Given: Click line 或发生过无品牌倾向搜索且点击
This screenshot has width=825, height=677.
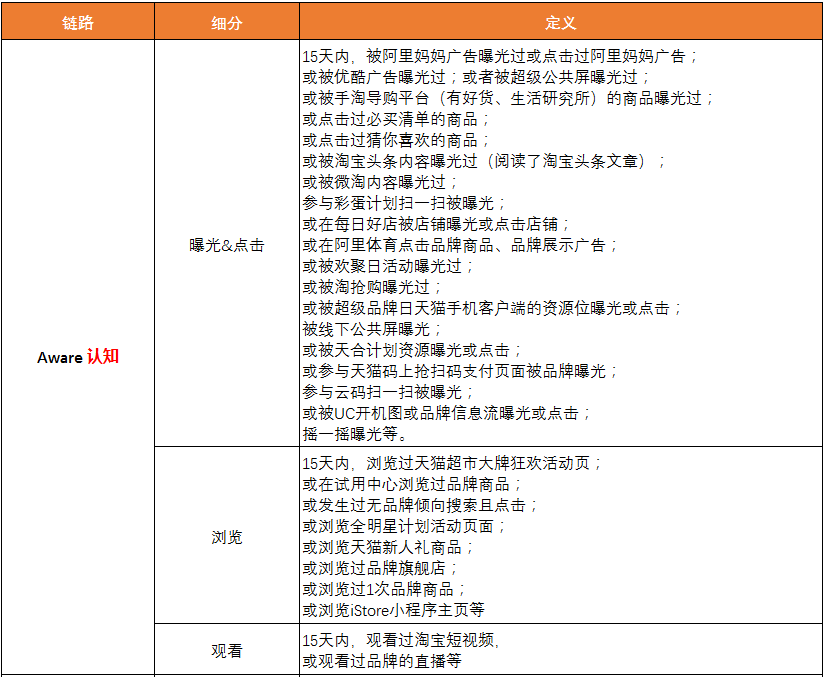Looking at the screenshot, I should coord(420,506).
